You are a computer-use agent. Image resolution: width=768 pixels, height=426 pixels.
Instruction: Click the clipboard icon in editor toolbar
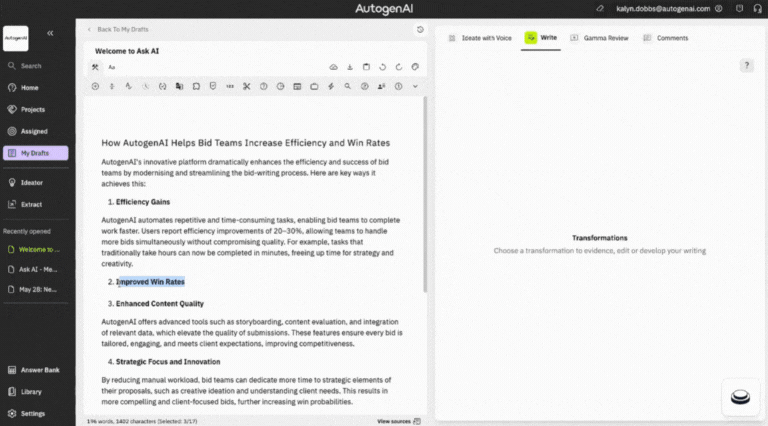[x=366, y=67]
